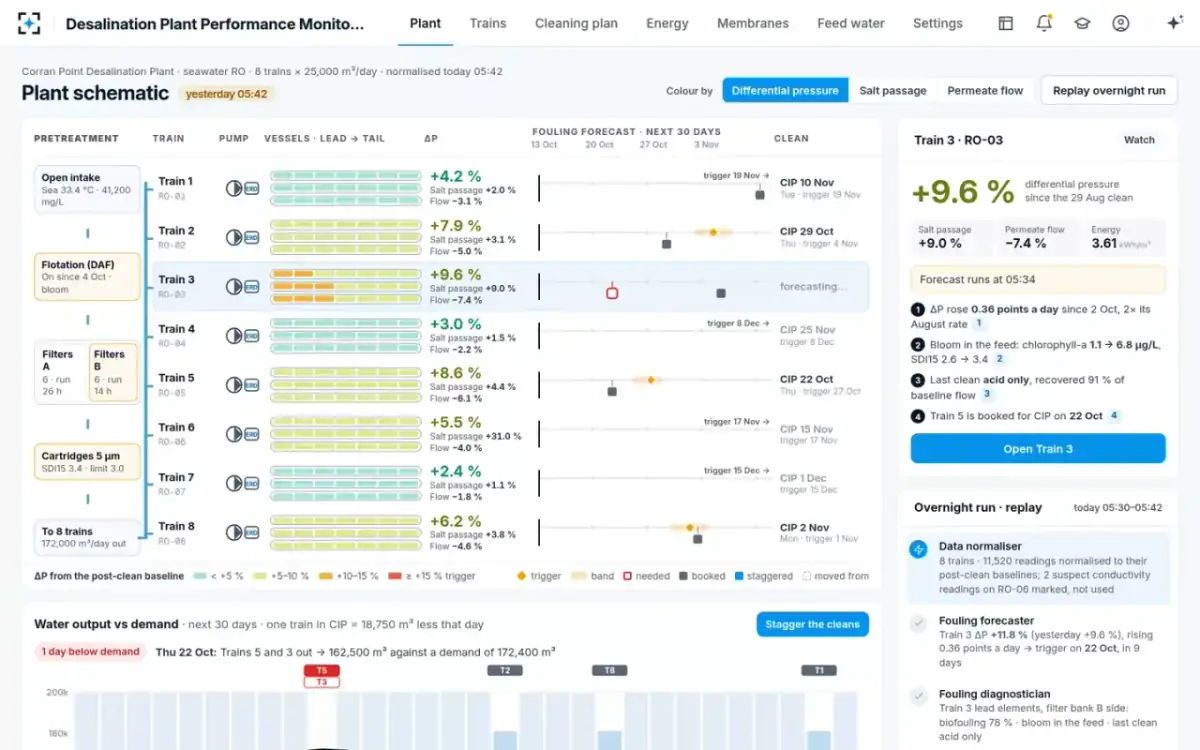Select the Filters A card
Screen dimensions: 1200x750
click(x=62, y=373)
